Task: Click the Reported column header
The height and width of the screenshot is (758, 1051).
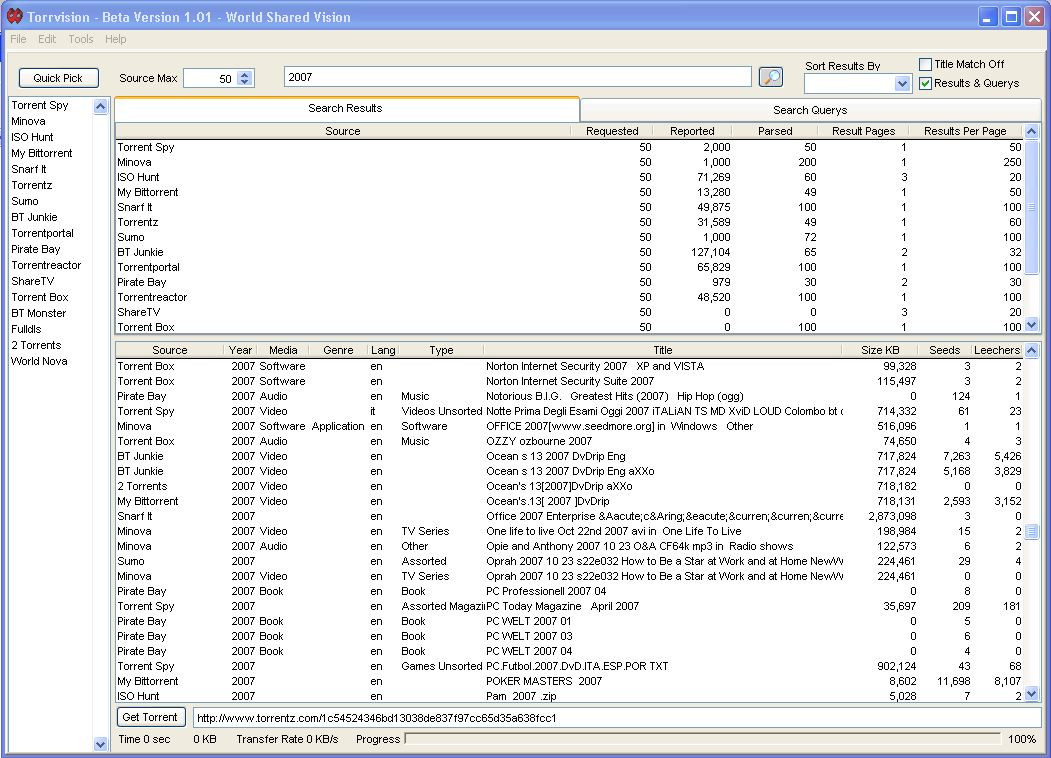Action: (x=692, y=131)
